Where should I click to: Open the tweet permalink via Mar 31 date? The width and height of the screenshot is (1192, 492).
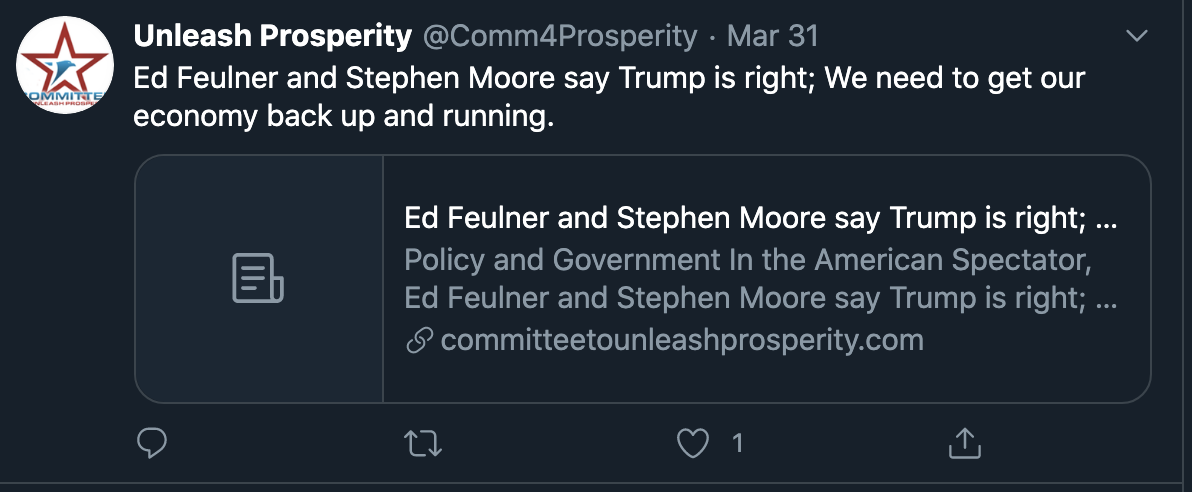[x=772, y=36]
